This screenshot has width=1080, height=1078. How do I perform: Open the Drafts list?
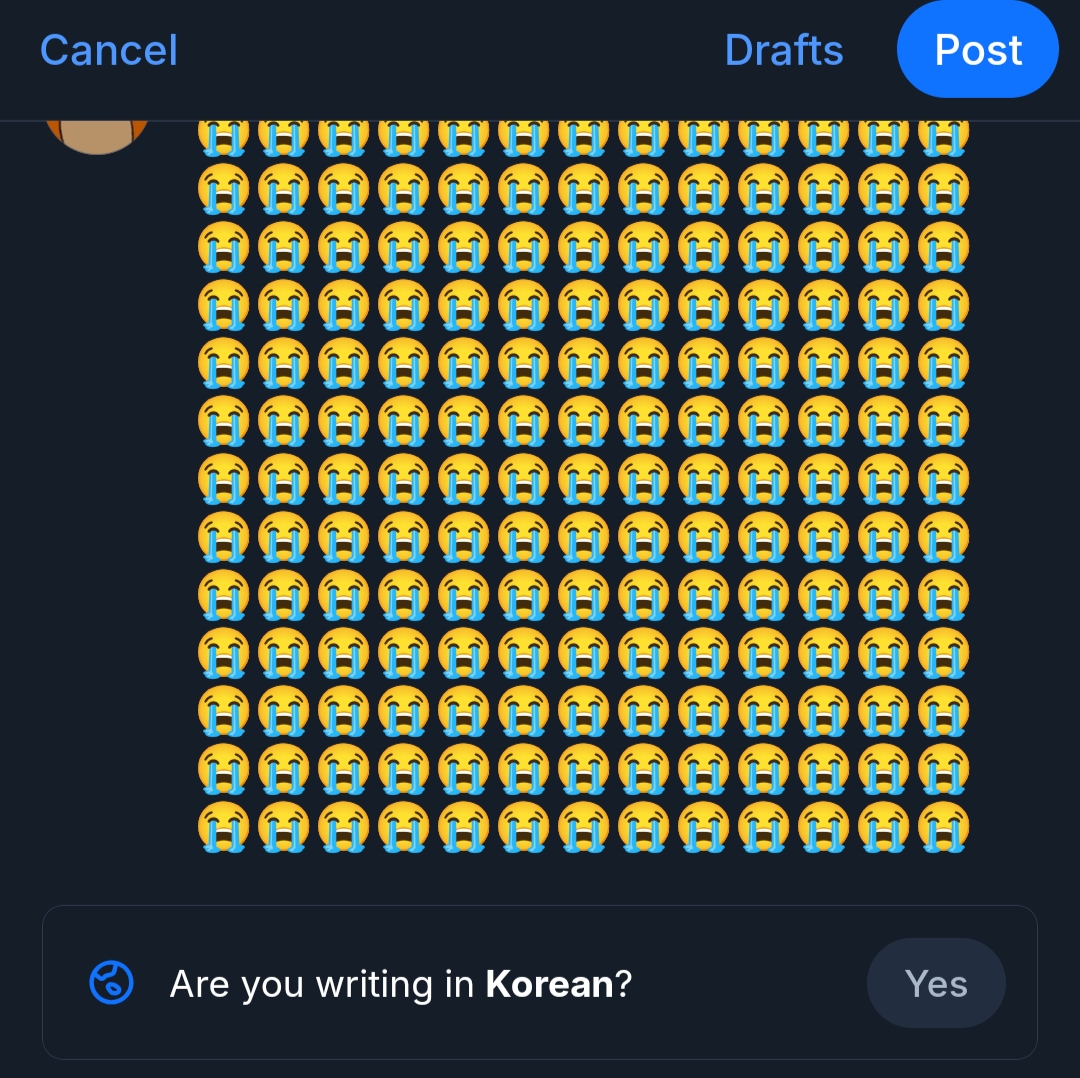click(783, 50)
